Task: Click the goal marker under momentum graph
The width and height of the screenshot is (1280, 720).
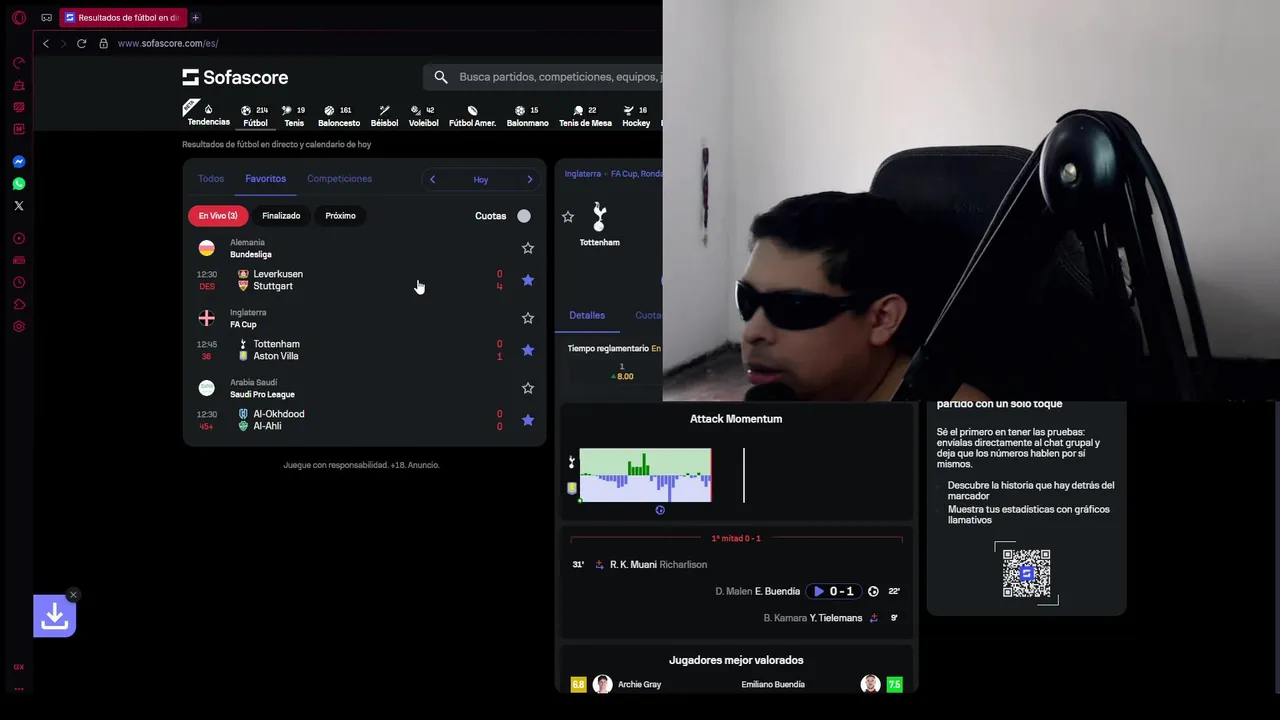Action: click(x=660, y=510)
